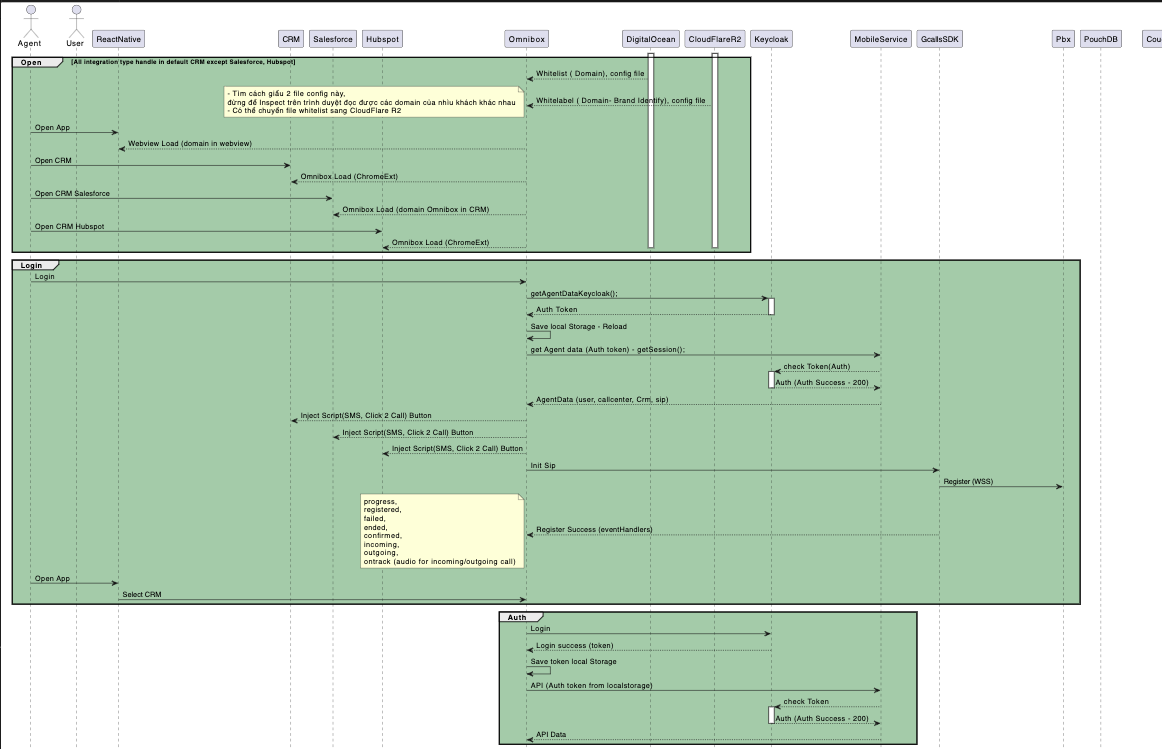Image resolution: width=1162 pixels, height=749 pixels.
Task: Click the Hubspot participant box
Action: [x=382, y=39]
